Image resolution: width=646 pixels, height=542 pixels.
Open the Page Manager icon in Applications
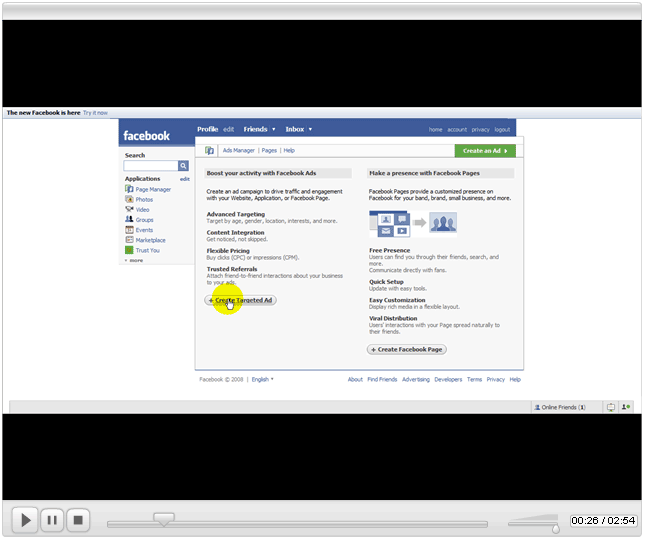tap(130, 190)
